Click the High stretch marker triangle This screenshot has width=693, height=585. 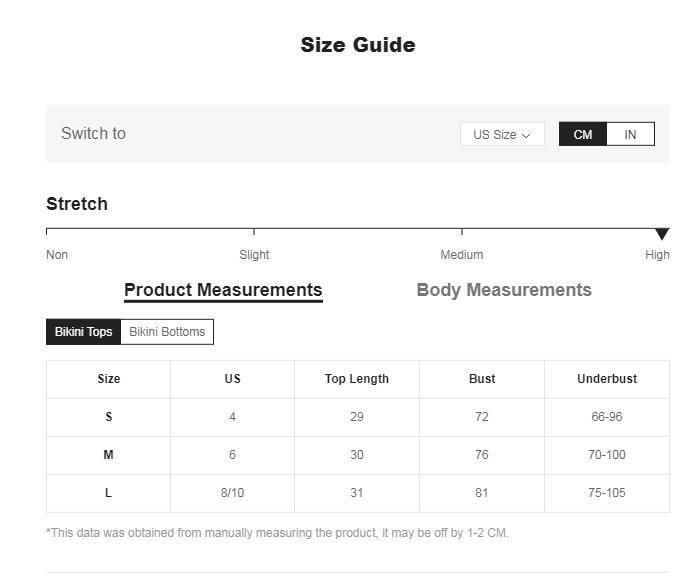[662, 234]
